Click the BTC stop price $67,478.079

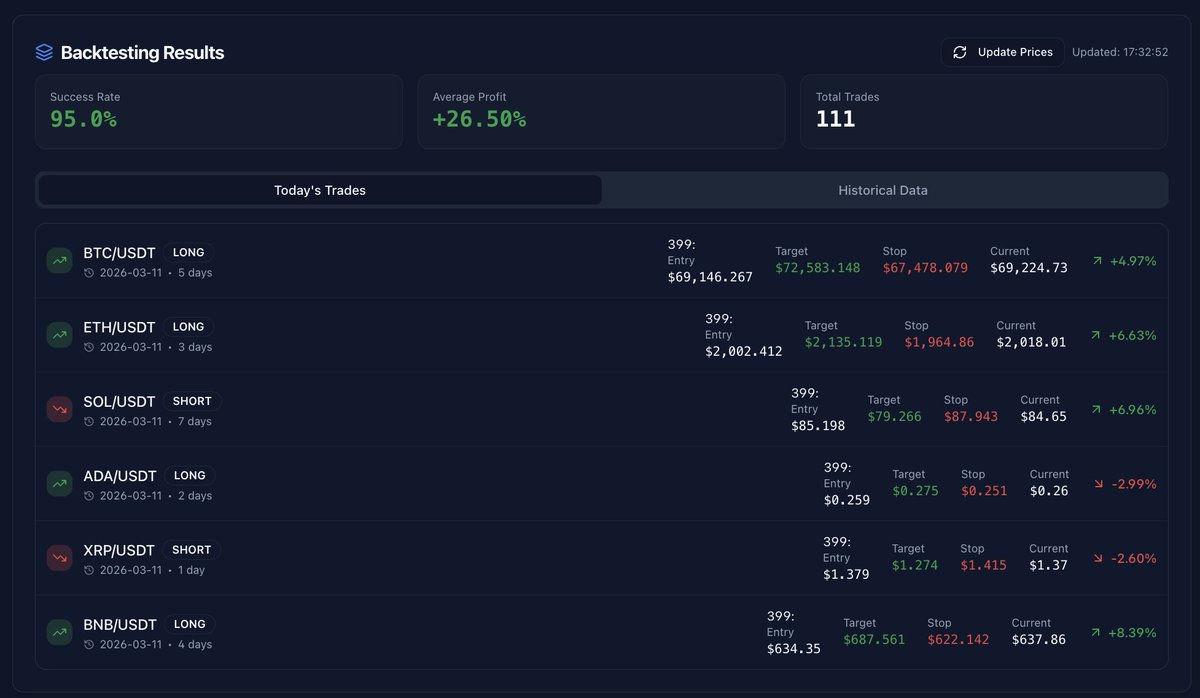point(925,267)
